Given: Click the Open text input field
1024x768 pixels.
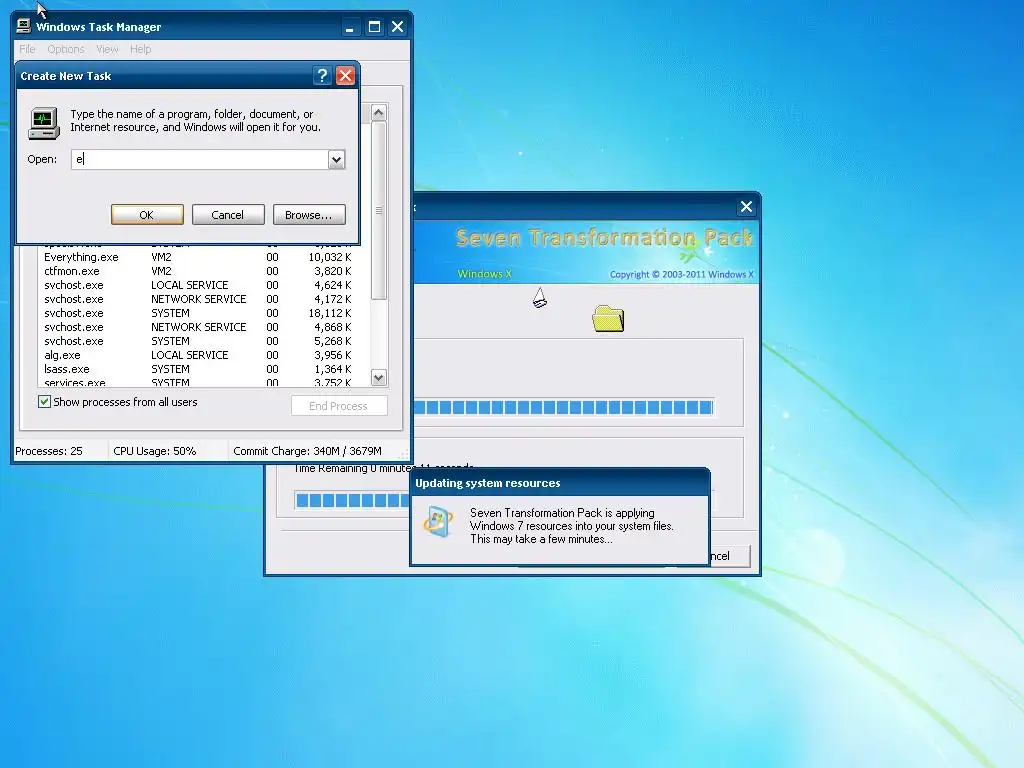Looking at the screenshot, I should (200, 159).
